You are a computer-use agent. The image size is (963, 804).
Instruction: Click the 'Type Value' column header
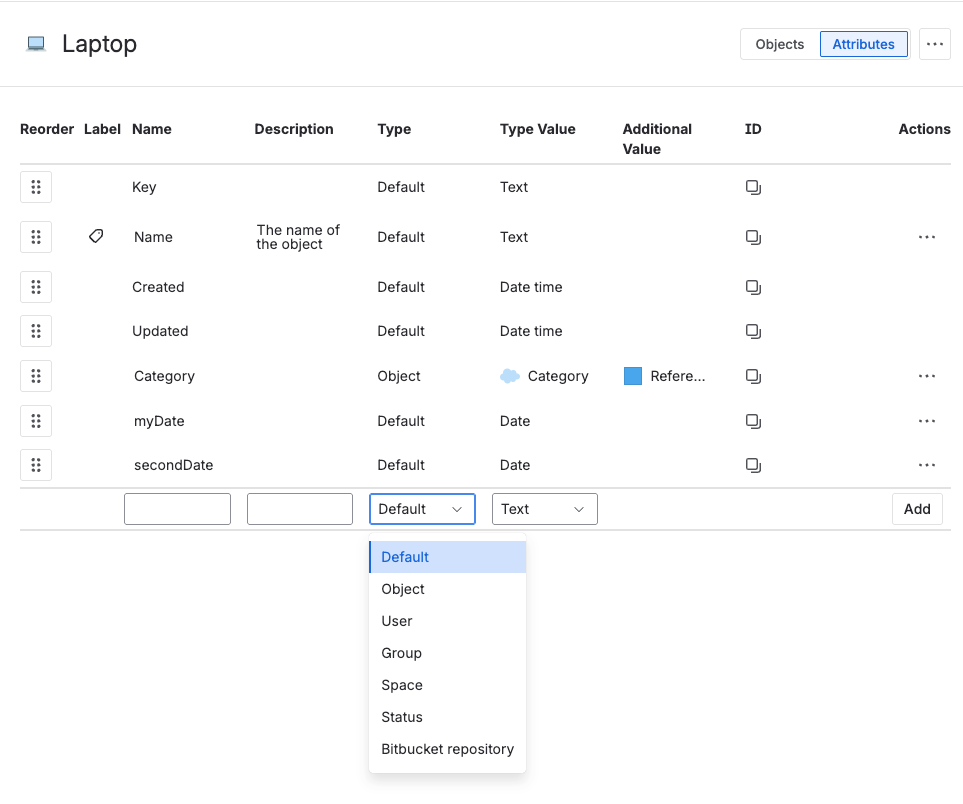point(537,129)
